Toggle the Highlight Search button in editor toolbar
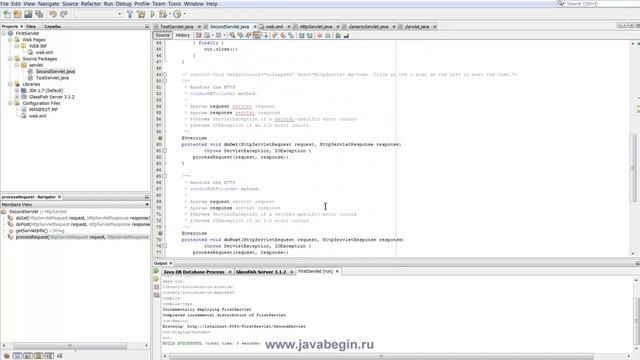 (256, 36)
